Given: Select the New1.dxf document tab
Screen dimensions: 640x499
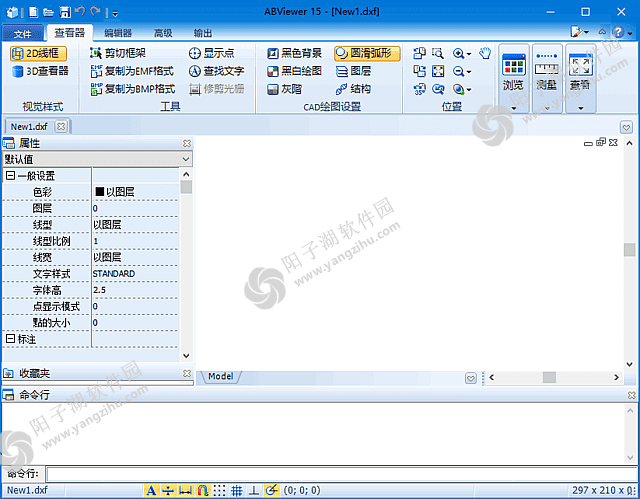Looking at the screenshot, I should [x=29, y=126].
